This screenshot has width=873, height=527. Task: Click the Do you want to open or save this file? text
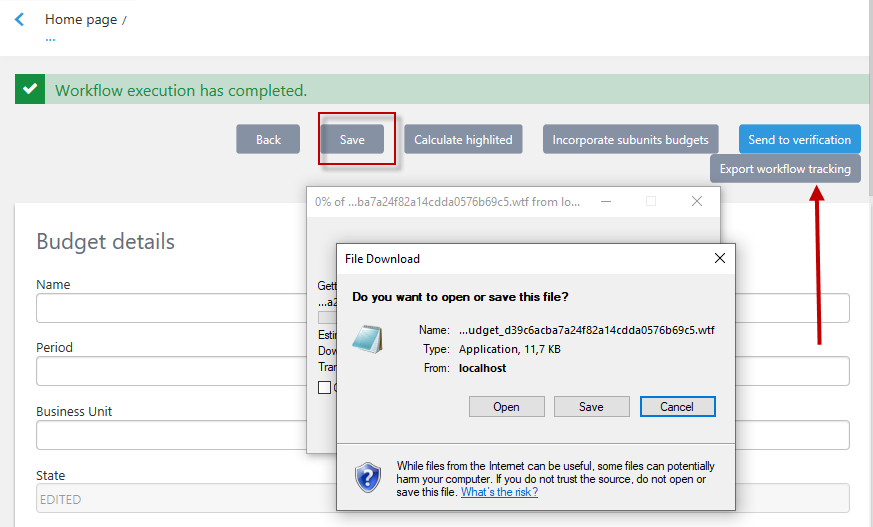(x=460, y=297)
